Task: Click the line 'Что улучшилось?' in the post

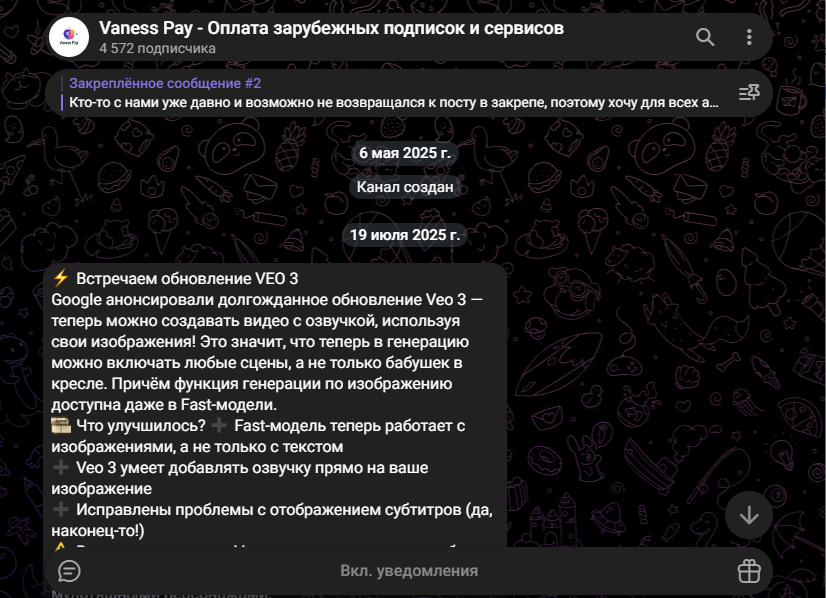Action: point(141,426)
